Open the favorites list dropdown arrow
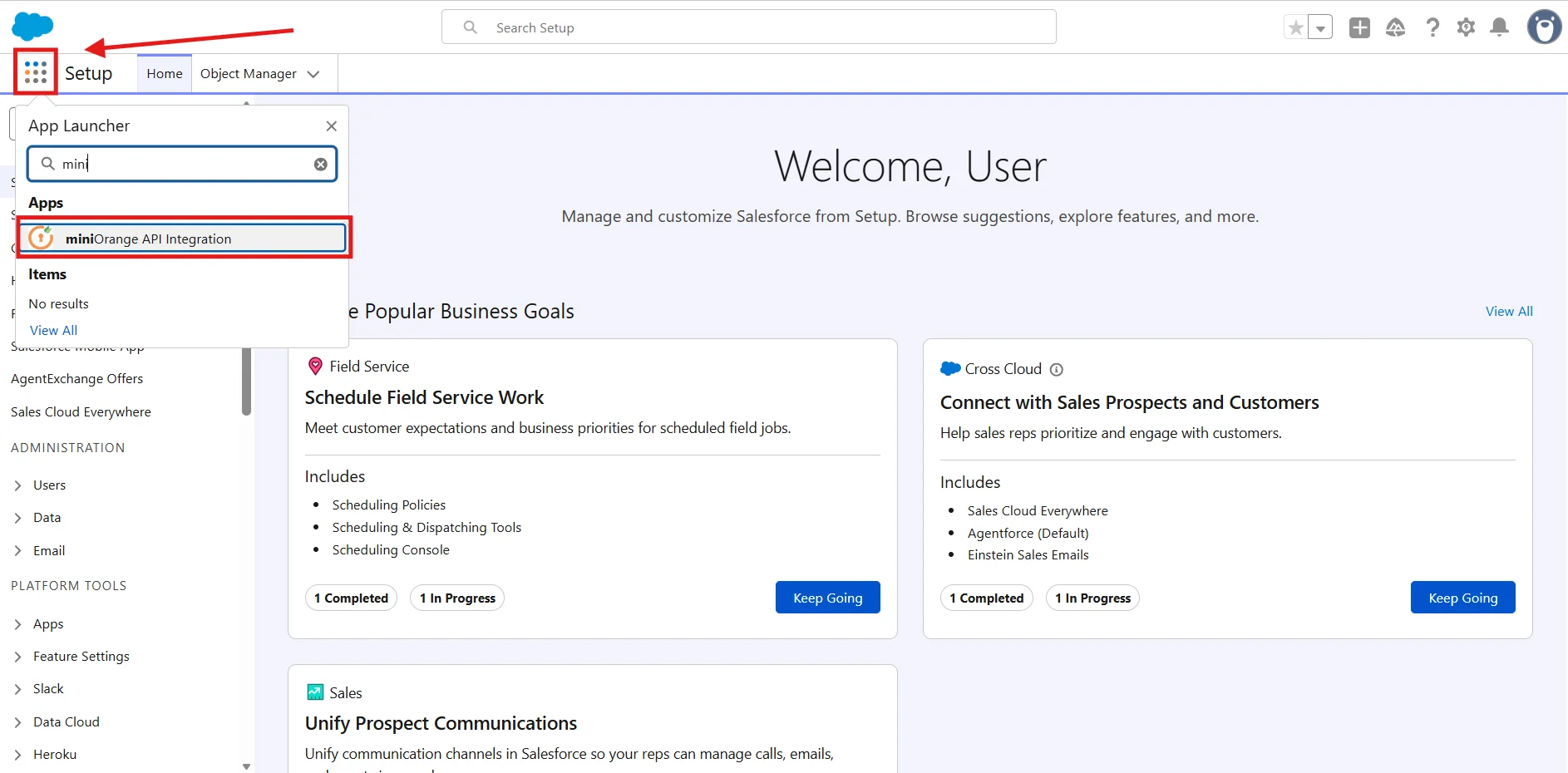Screen dimensions: 1568x773 [1320, 27]
